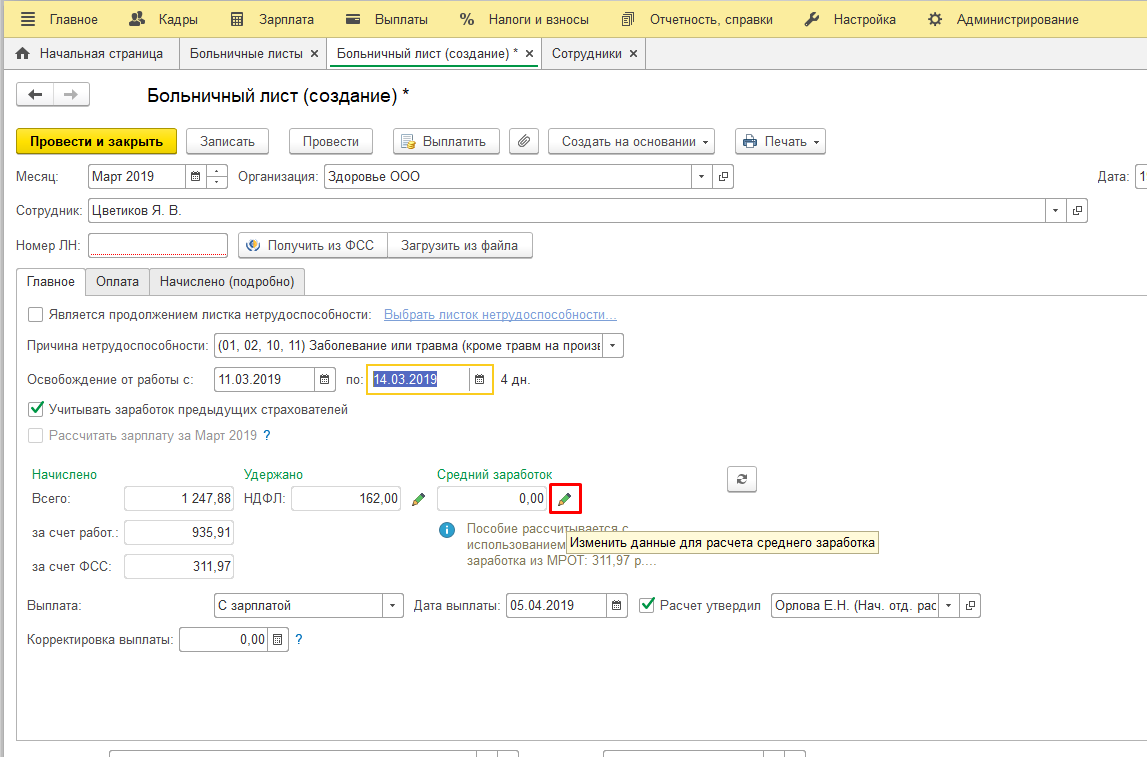Close Больничный лист (создание) tab
This screenshot has height=757, width=1147.
[530, 53]
